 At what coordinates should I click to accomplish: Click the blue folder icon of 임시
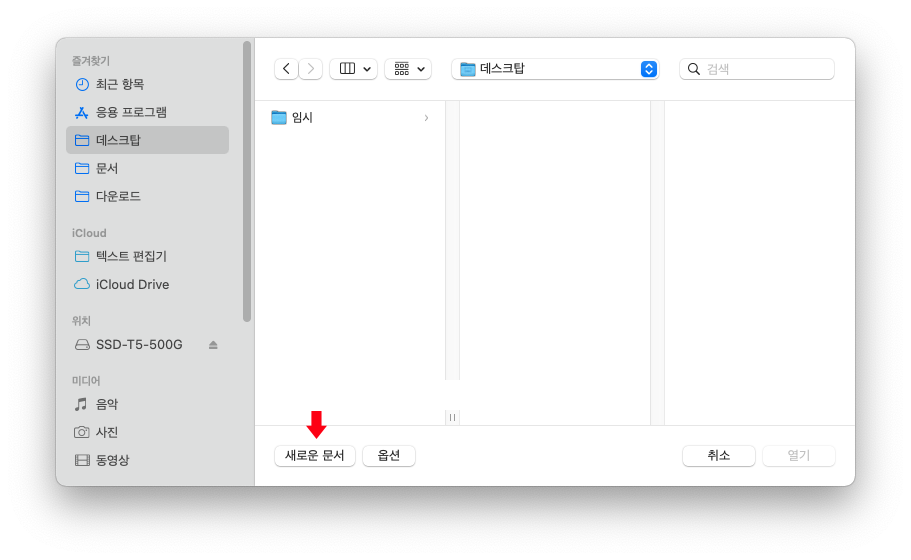click(x=279, y=118)
